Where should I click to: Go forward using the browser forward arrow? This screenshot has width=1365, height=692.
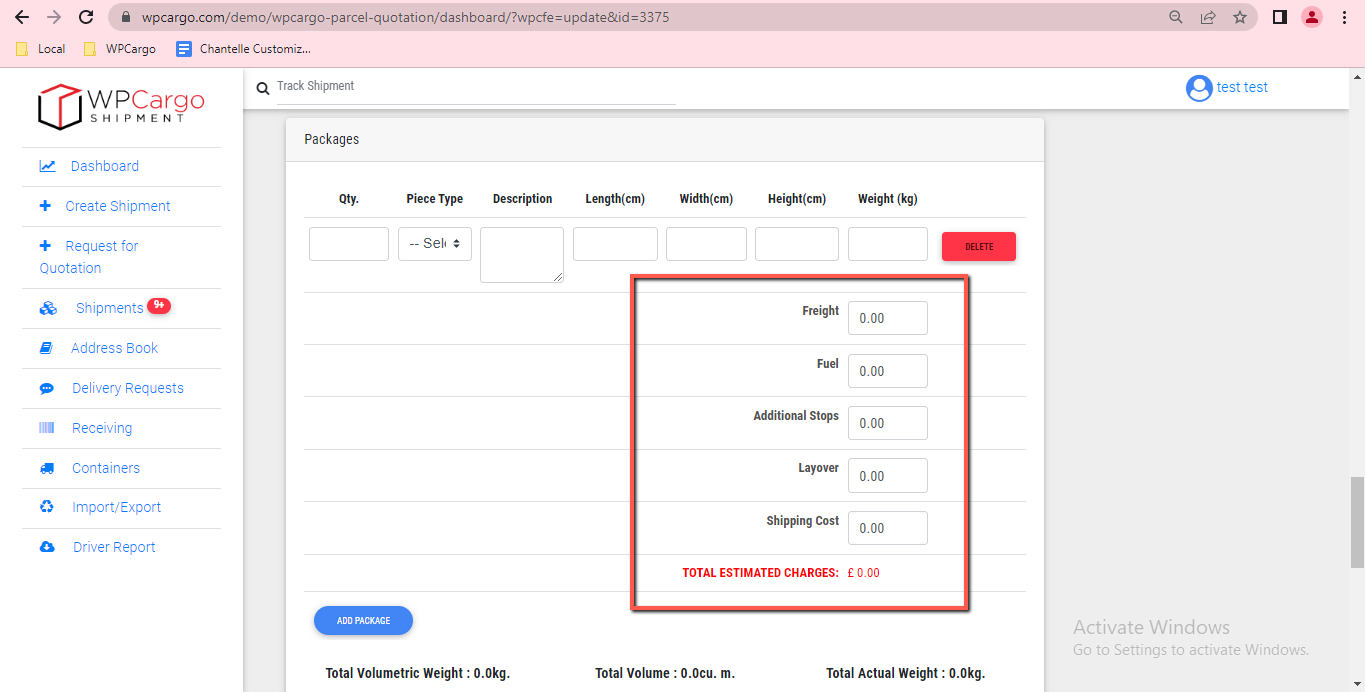point(54,17)
